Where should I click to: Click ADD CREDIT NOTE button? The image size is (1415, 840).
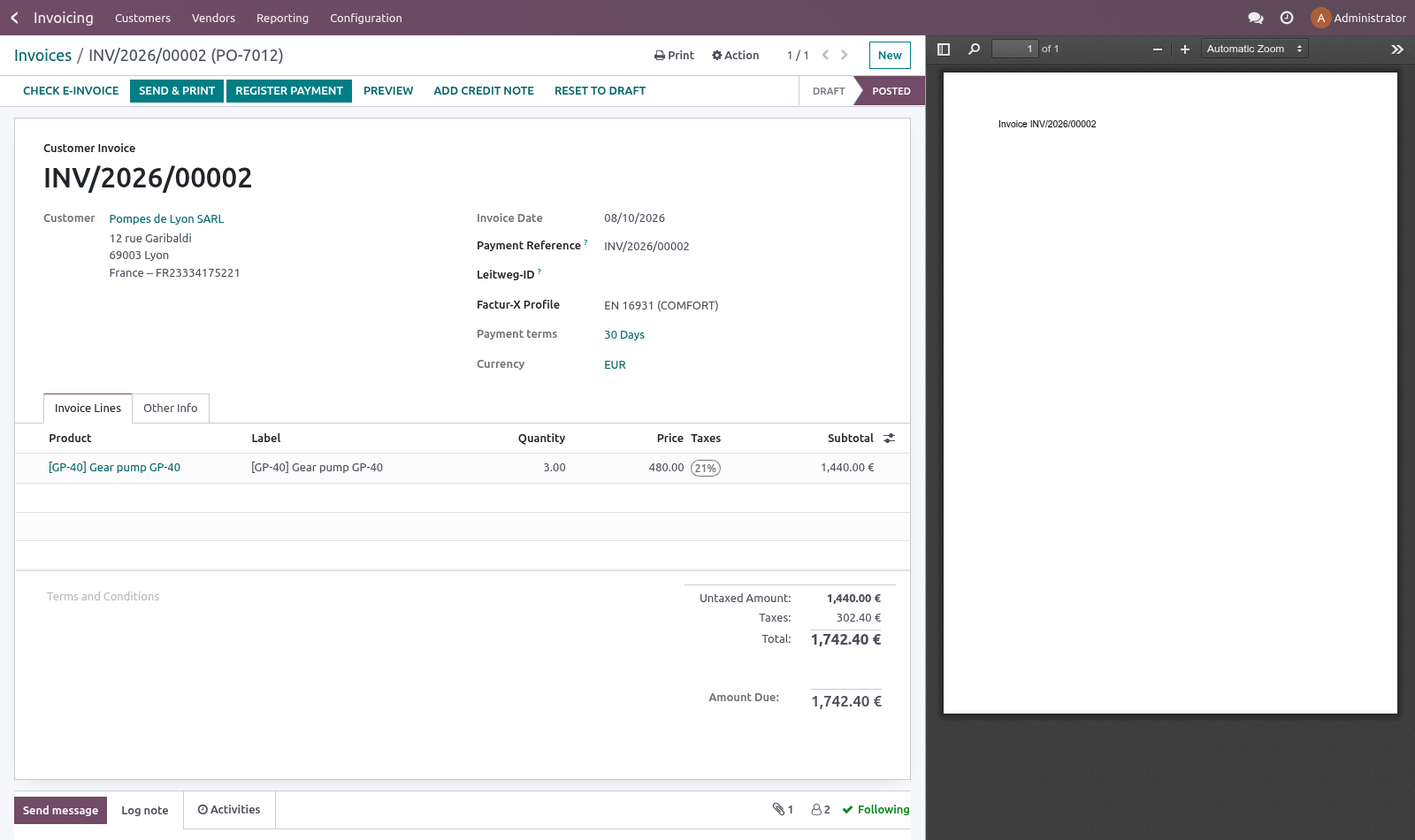[x=484, y=91]
